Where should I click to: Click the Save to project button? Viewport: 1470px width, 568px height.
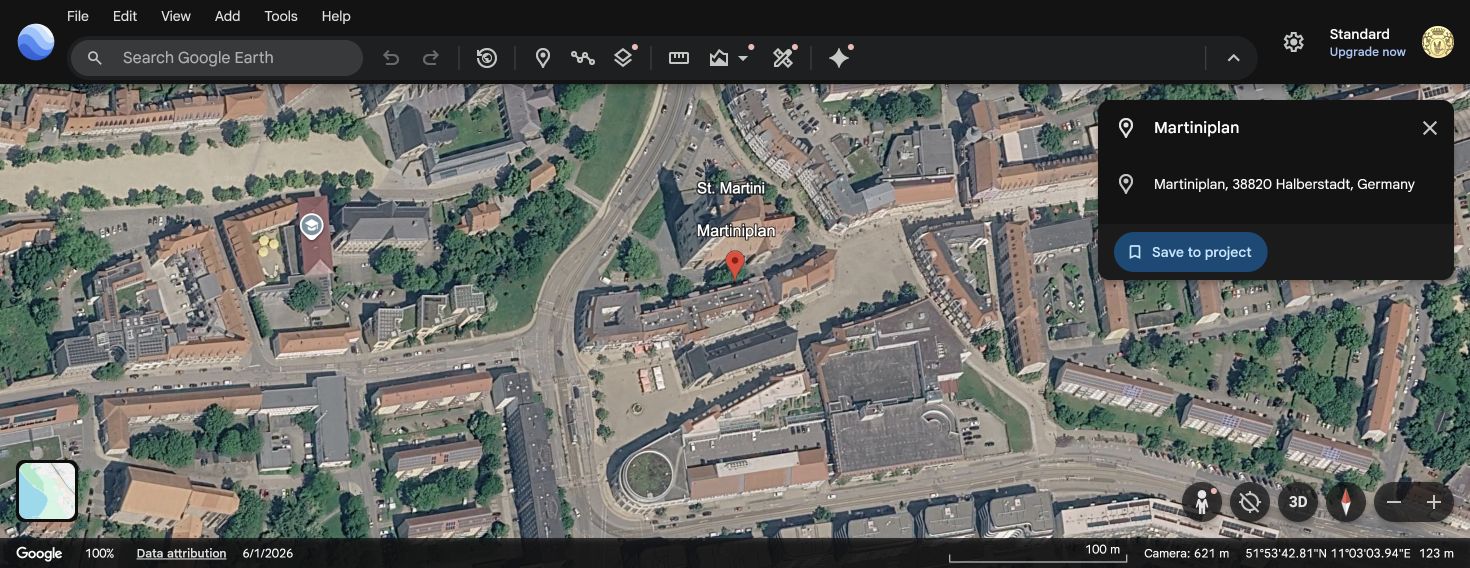1190,252
